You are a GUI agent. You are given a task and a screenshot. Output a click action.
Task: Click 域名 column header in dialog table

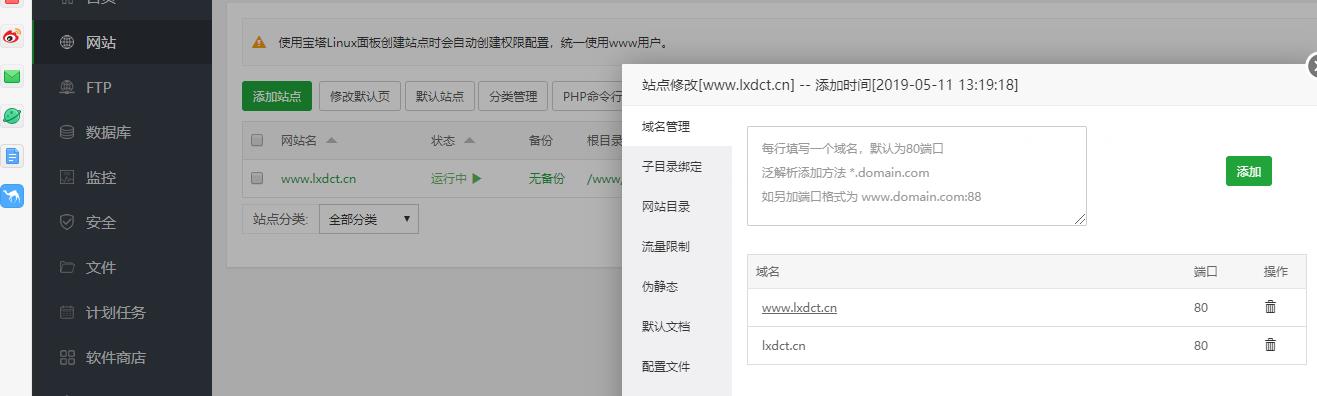coord(768,271)
